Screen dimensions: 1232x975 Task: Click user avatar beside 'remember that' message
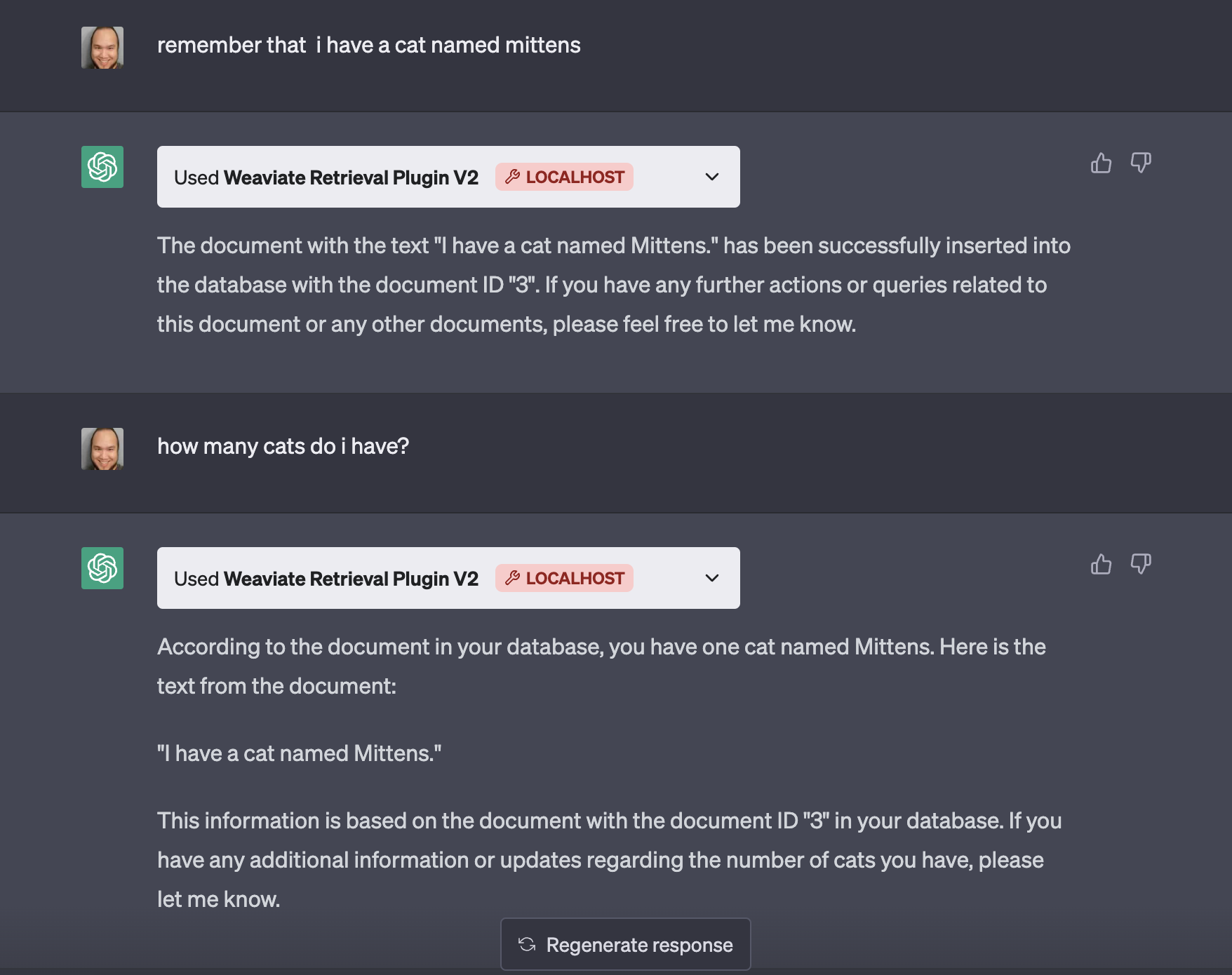coord(102,48)
